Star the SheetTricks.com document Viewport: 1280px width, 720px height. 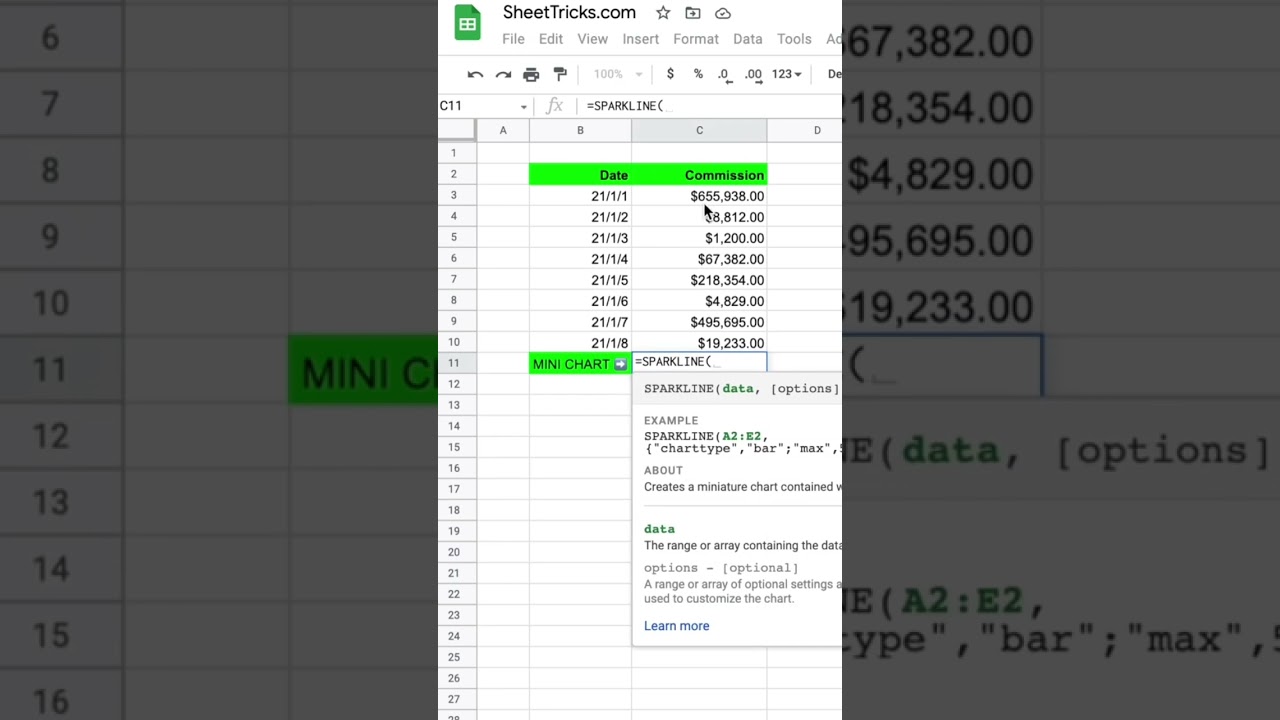click(663, 13)
